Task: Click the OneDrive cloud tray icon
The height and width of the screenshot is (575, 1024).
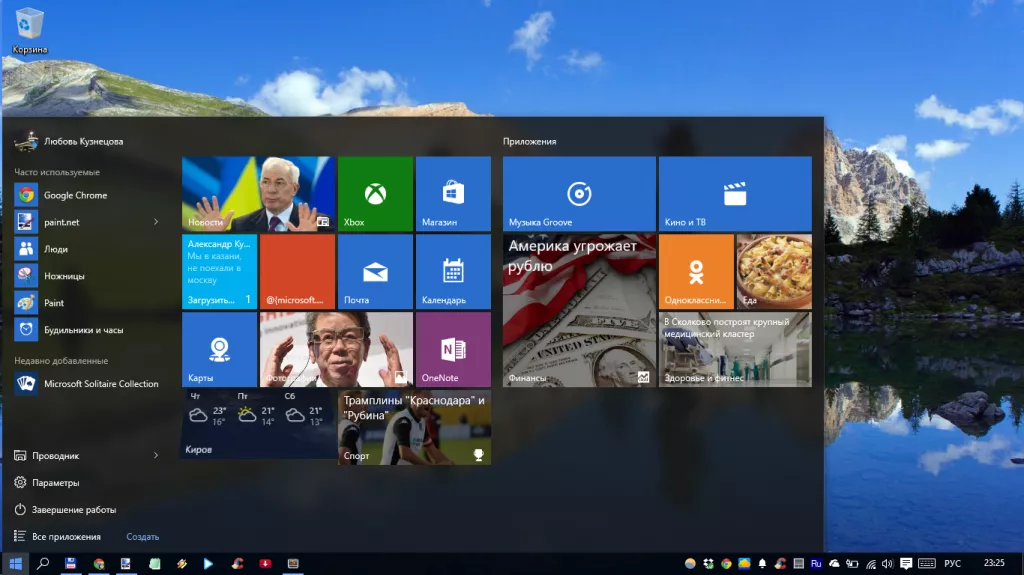Action: coord(834,563)
